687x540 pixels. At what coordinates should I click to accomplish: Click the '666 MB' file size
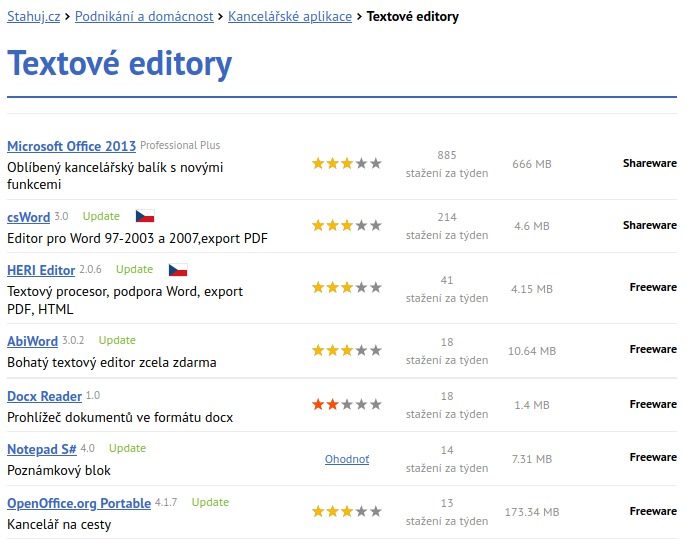532,164
